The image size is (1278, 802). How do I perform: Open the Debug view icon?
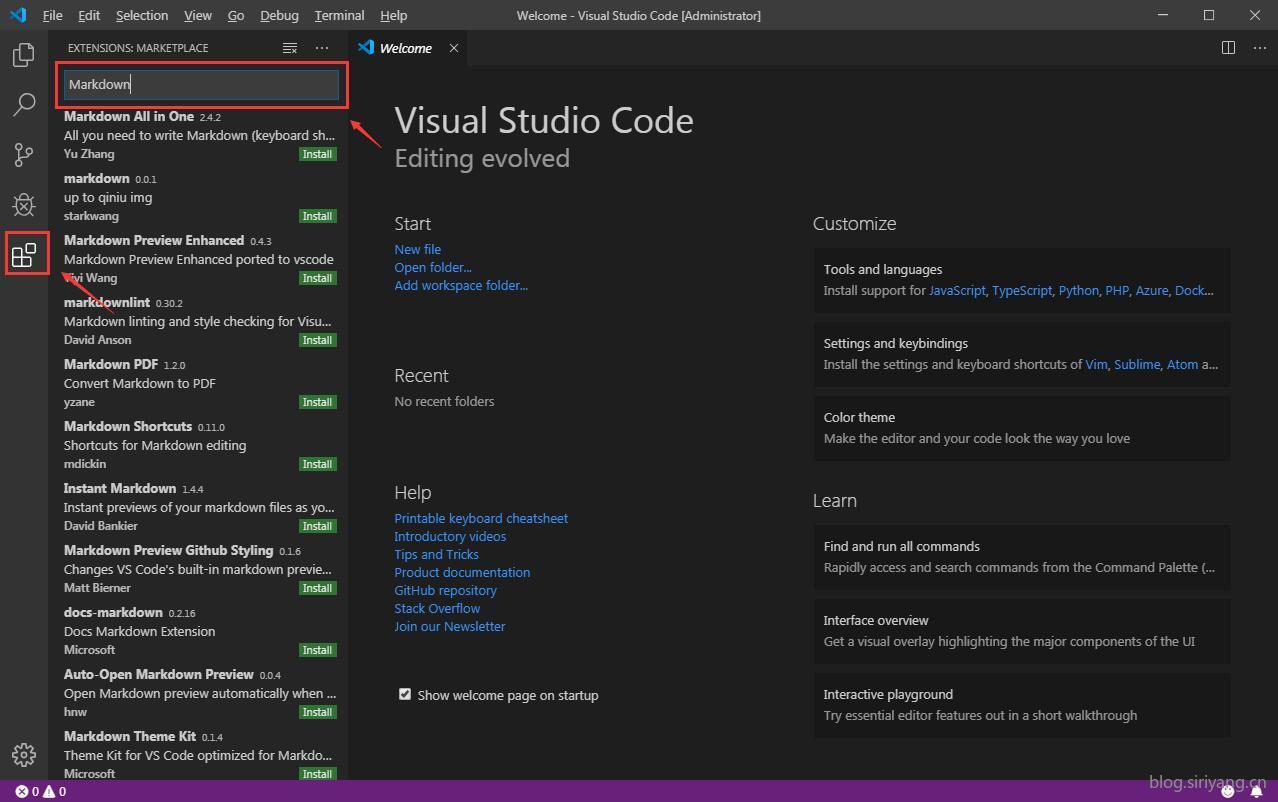point(24,205)
